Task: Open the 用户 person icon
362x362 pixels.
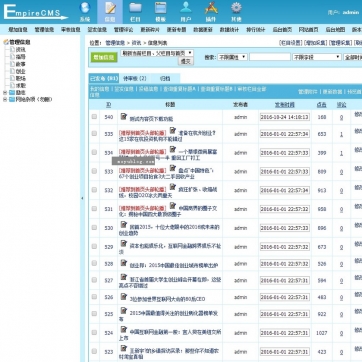Action: pyautogui.click(x=186, y=7)
